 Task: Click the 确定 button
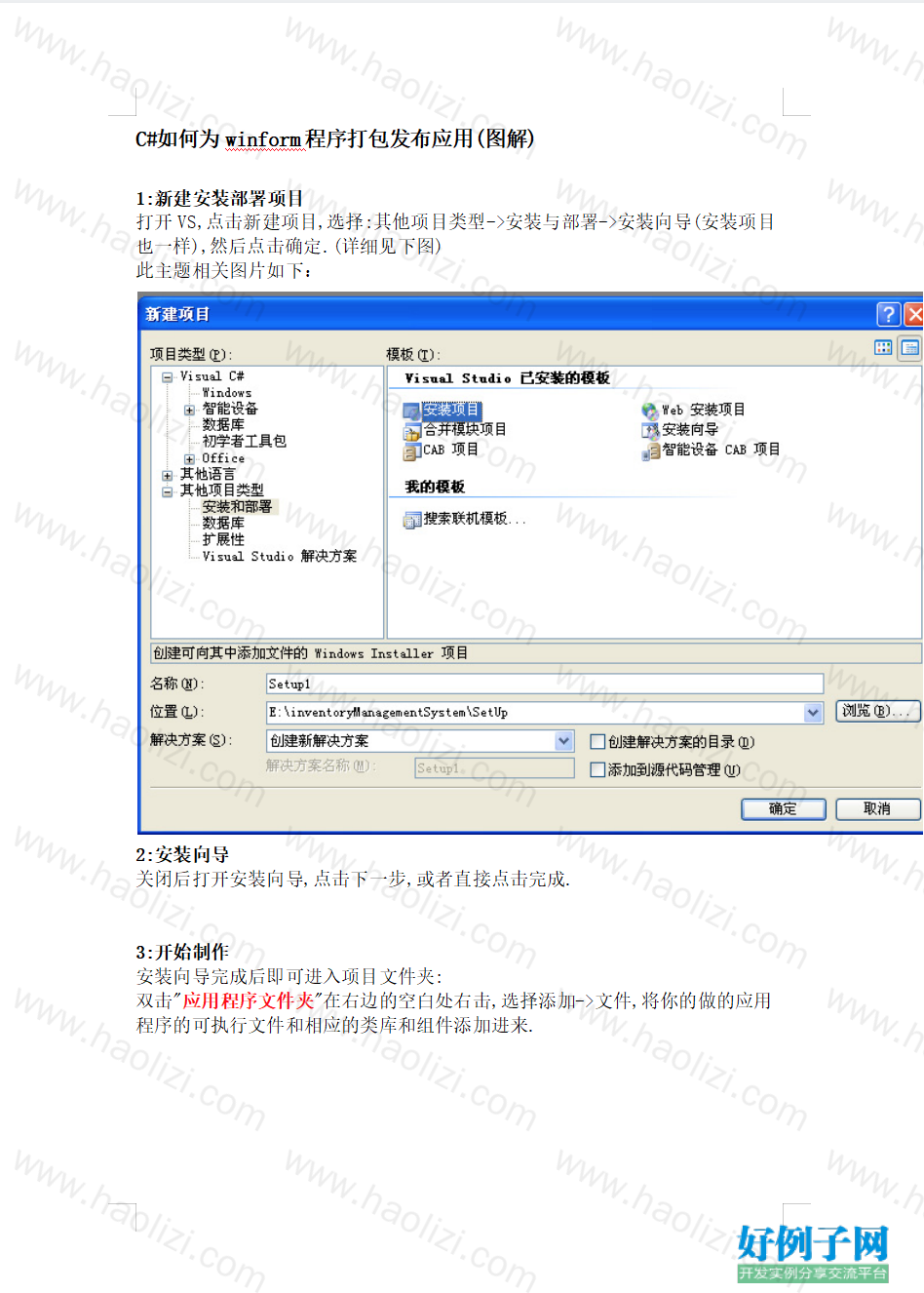tap(784, 809)
